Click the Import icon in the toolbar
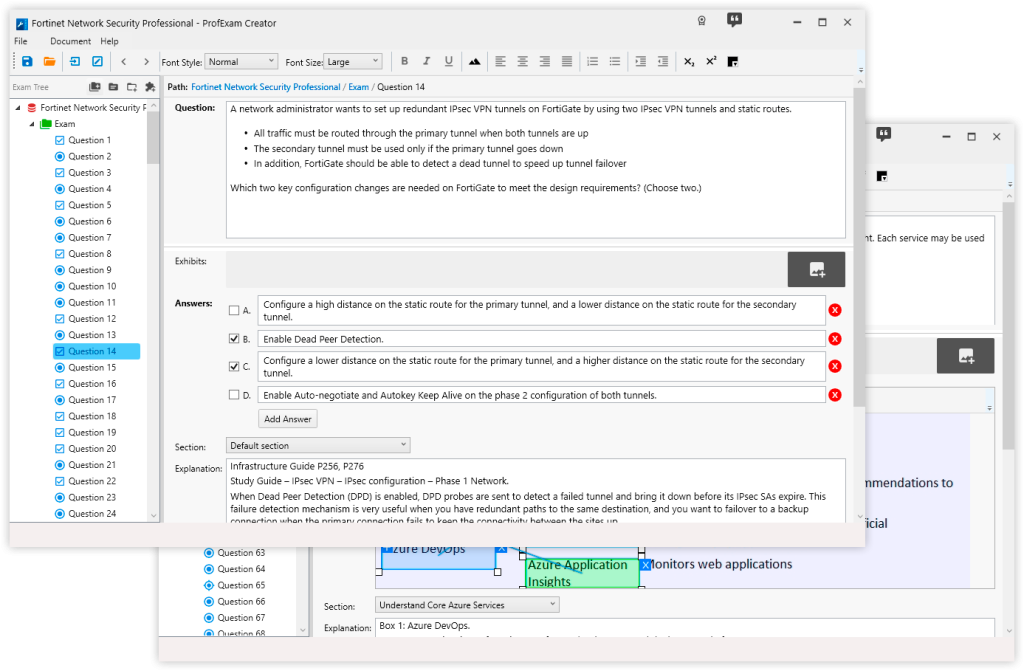 [75, 61]
